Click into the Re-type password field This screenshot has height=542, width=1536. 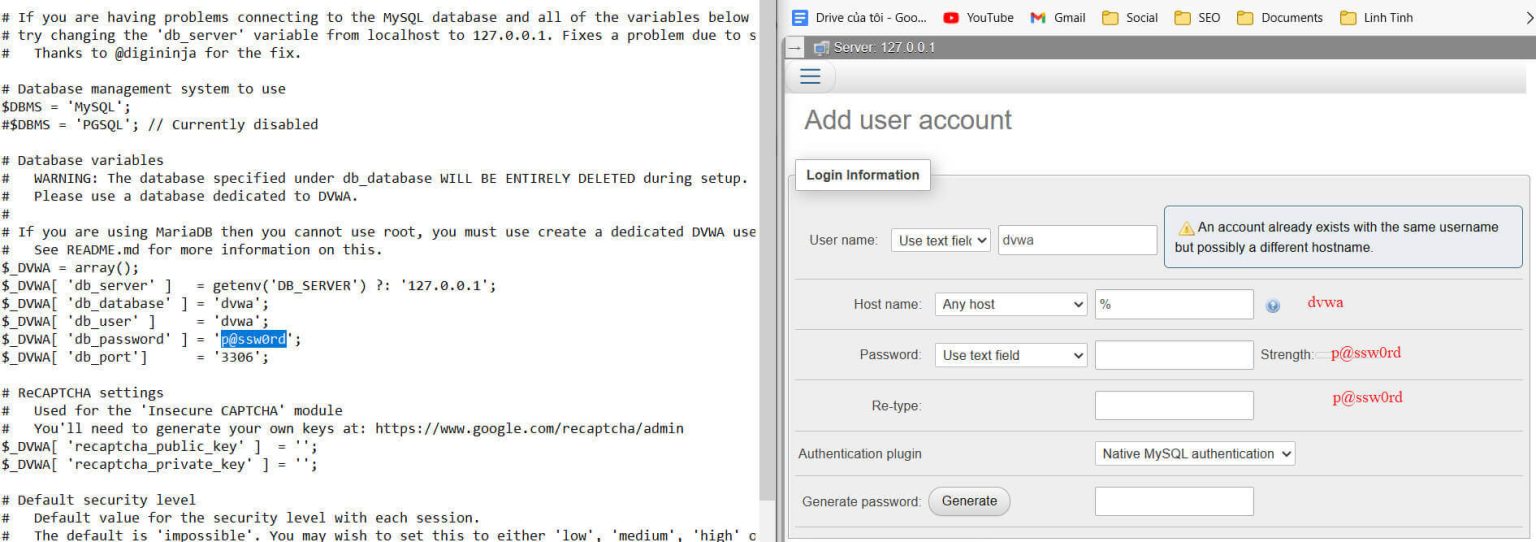click(x=1173, y=405)
